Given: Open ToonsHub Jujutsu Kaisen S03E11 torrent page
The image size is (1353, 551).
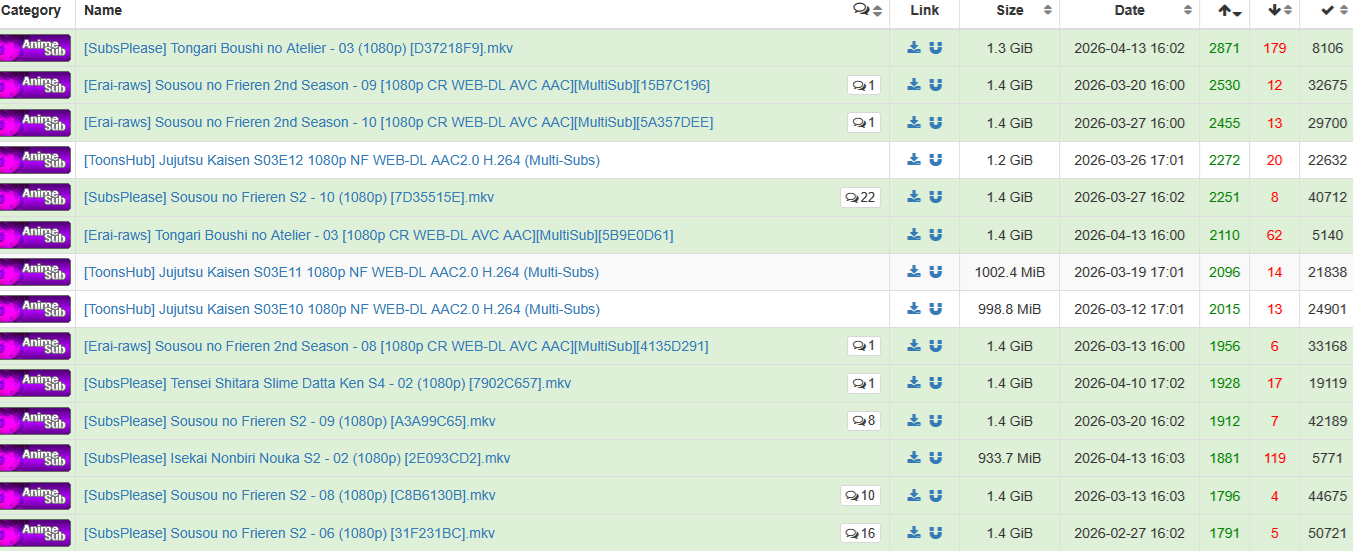Looking at the screenshot, I should (342, 272).
